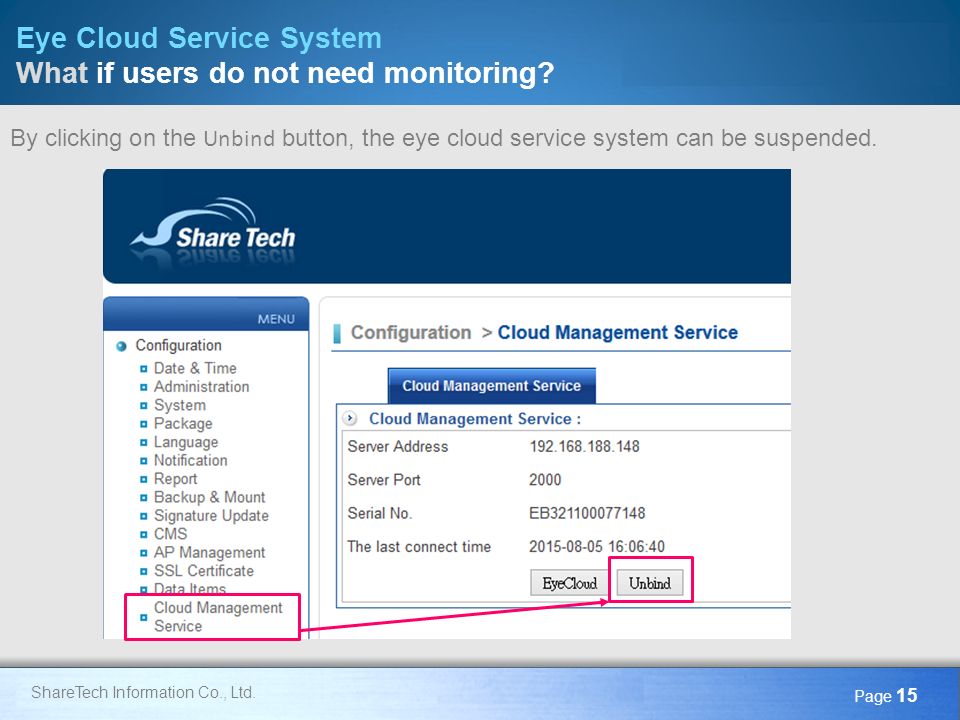Viewport: 960px width, 720px height.
Task: Go to Administration in the sidebar
Action: [x=201, y=386]
